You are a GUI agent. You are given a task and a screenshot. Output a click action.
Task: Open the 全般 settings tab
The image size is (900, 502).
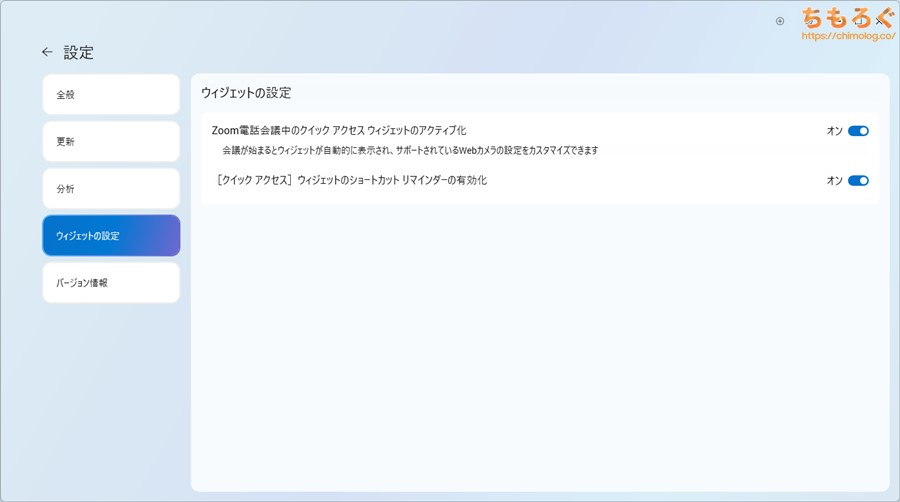tap(111, 94)
